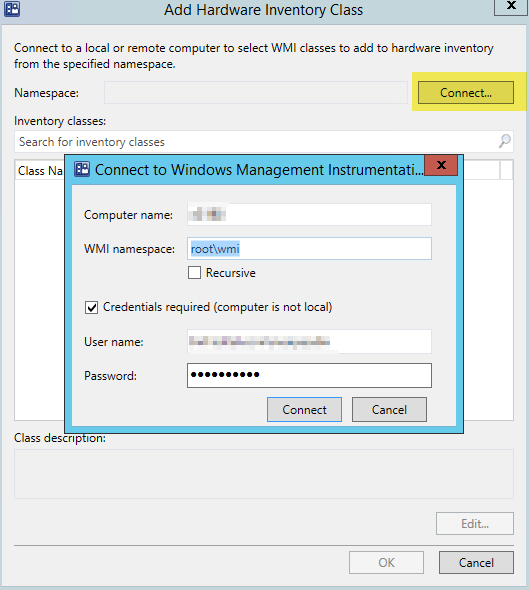Image resolution: width=529 pixels, height=590 pixels.
Task: Click the WMI namespace field containing root\wmi
Action: tap(309, 248)
